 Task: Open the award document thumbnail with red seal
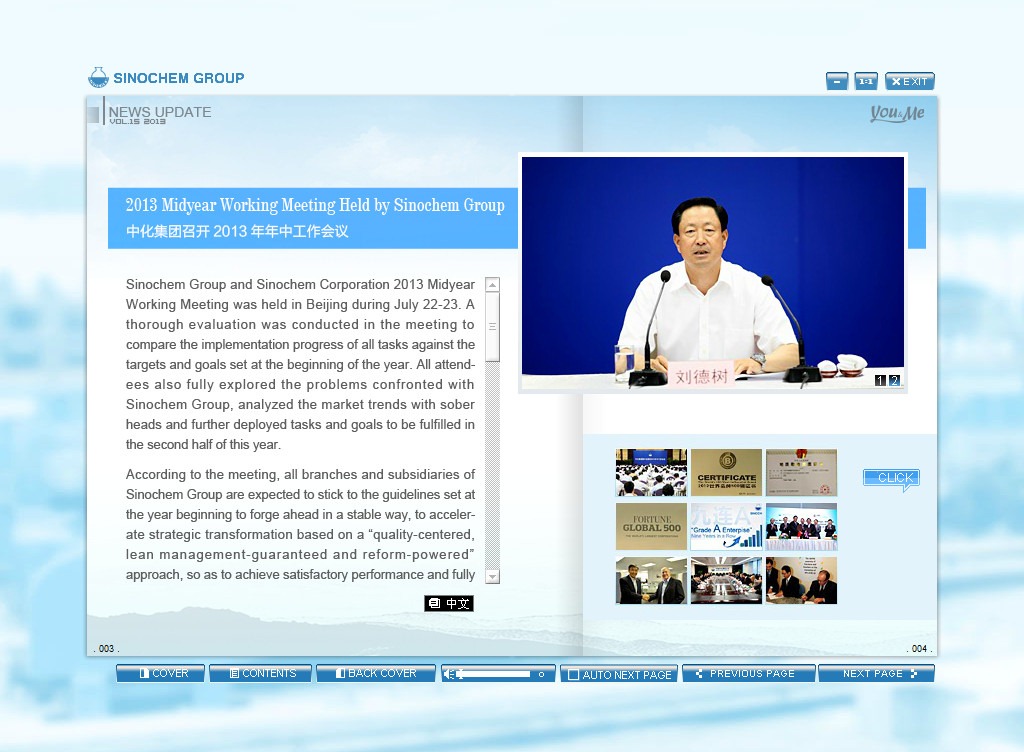pos(801,473)
